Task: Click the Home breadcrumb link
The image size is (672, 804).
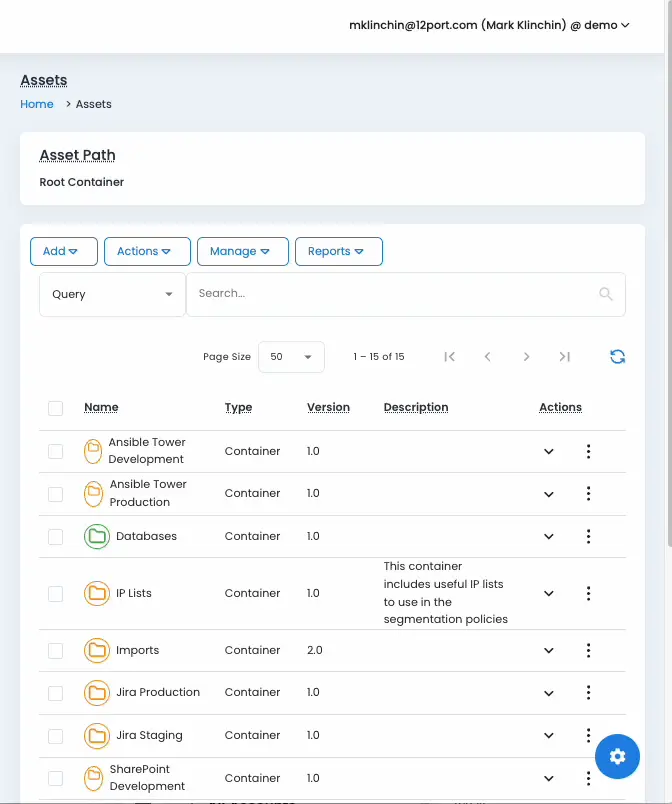Action: pos(37,104)
